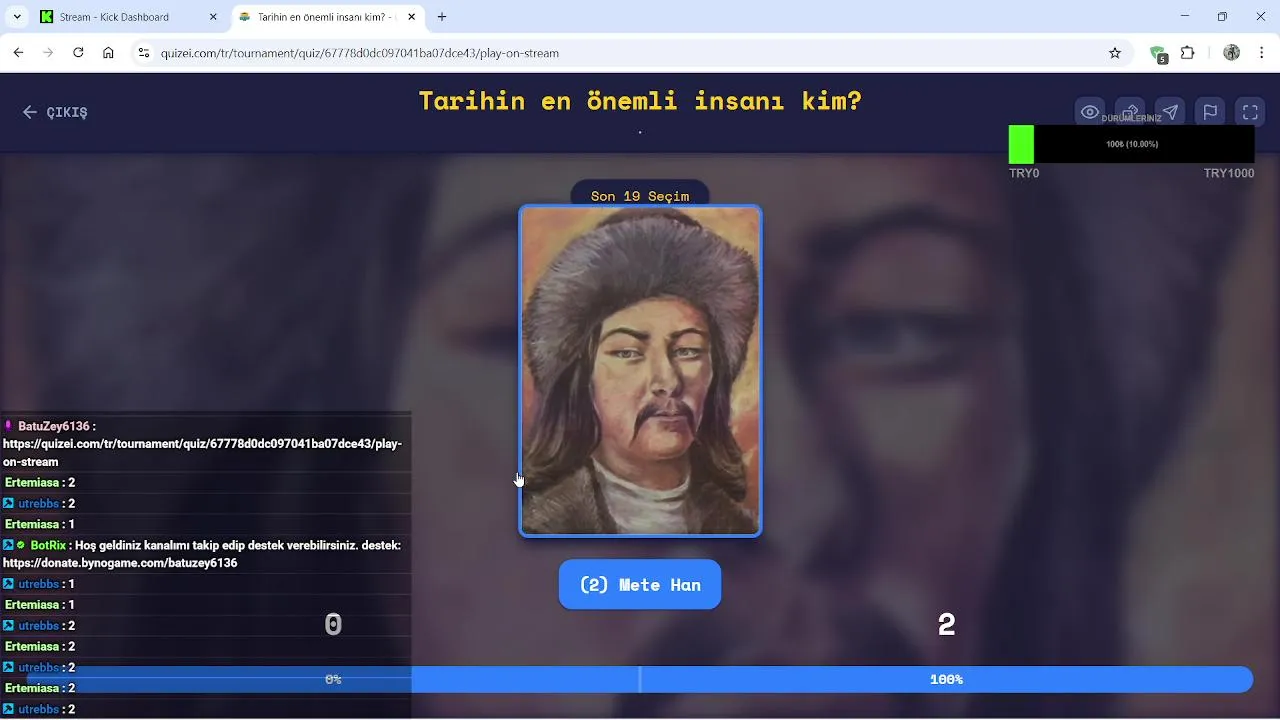1280x720 pixels.
Task: Select the Tarihin en önemli insanı kim tab
Action: tap(327, 17)
